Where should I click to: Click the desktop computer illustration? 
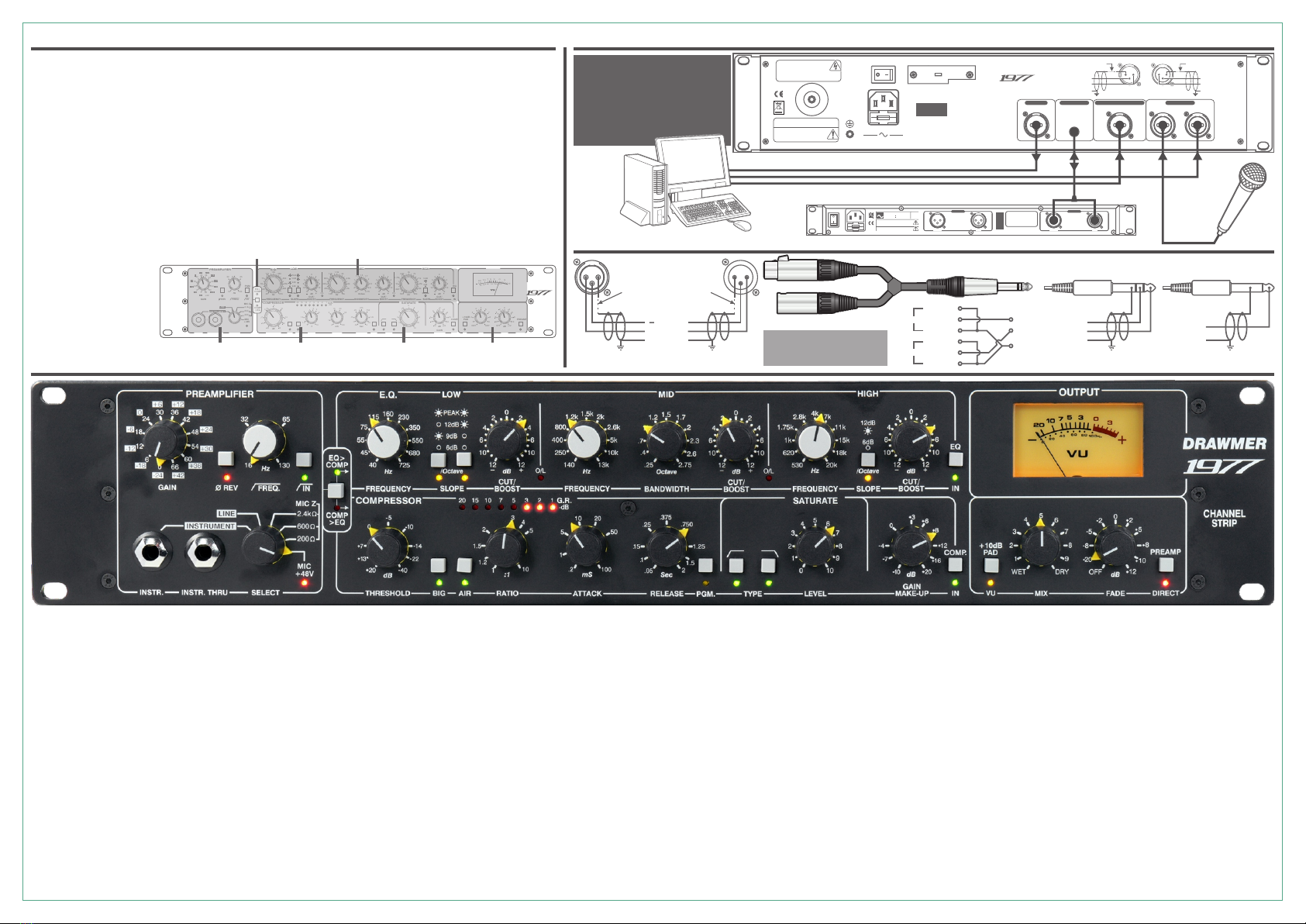coord(685,182)
